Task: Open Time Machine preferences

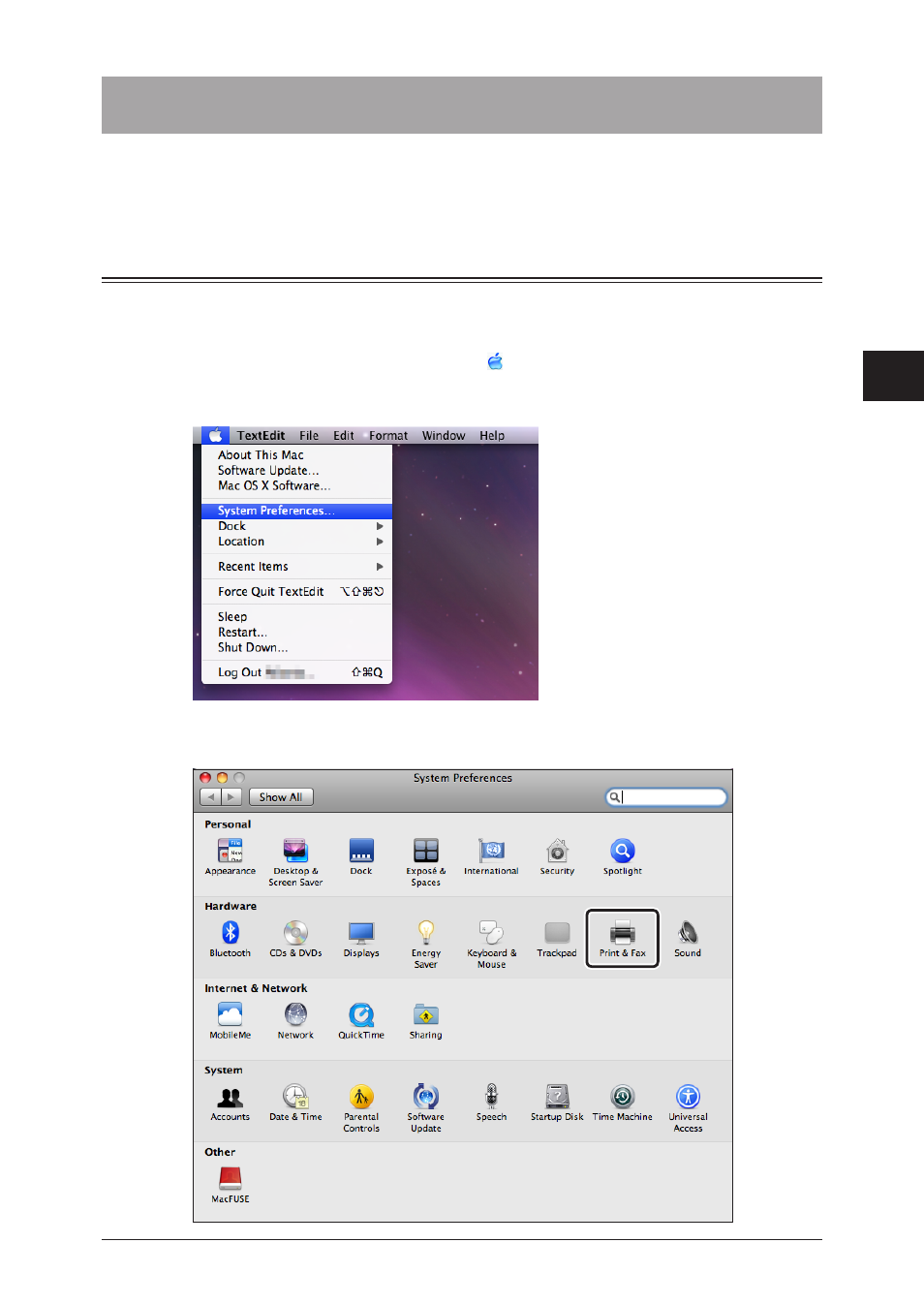Action: tap(623, 1103)
